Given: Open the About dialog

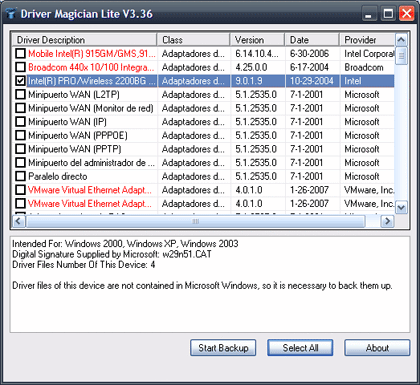Looking at the screenshot, I should coord(377,348).
